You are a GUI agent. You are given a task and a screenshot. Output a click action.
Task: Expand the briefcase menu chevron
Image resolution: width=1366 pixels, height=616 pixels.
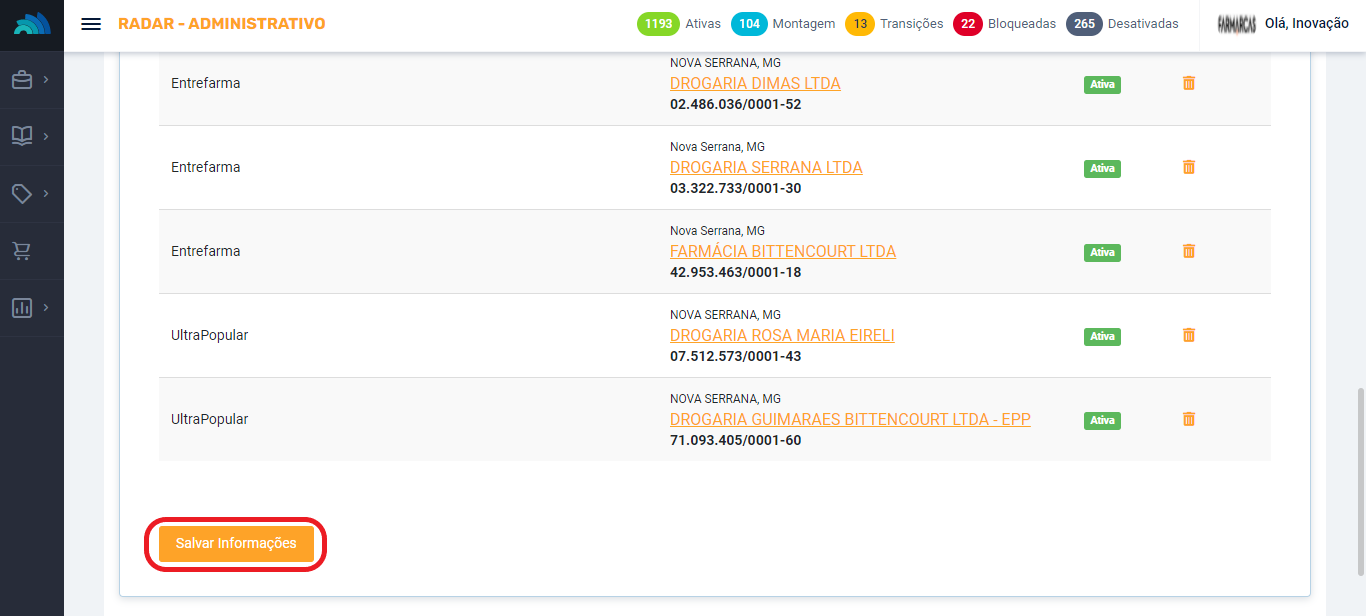coord(46,80)
